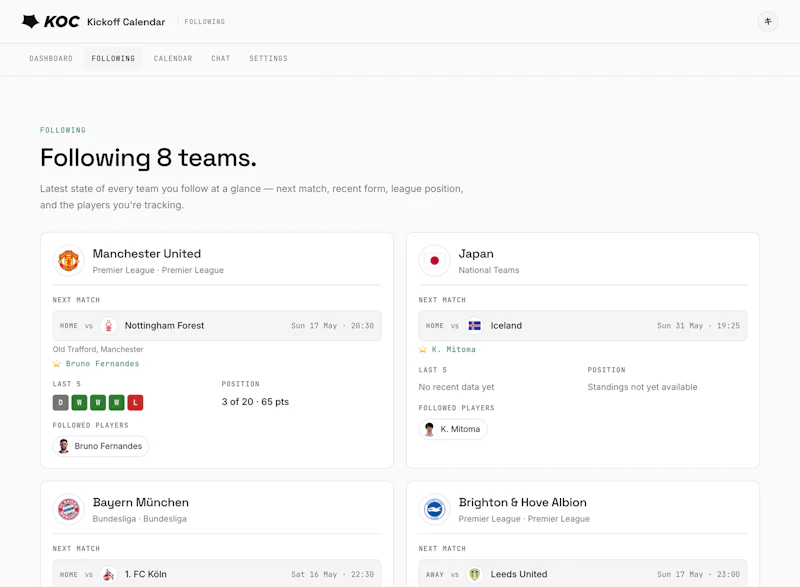Click 'Old Trafford, Manchester' venue text
Image resolution: width=800 pixels, height=587 pixels.
click(x=98, y=349)
